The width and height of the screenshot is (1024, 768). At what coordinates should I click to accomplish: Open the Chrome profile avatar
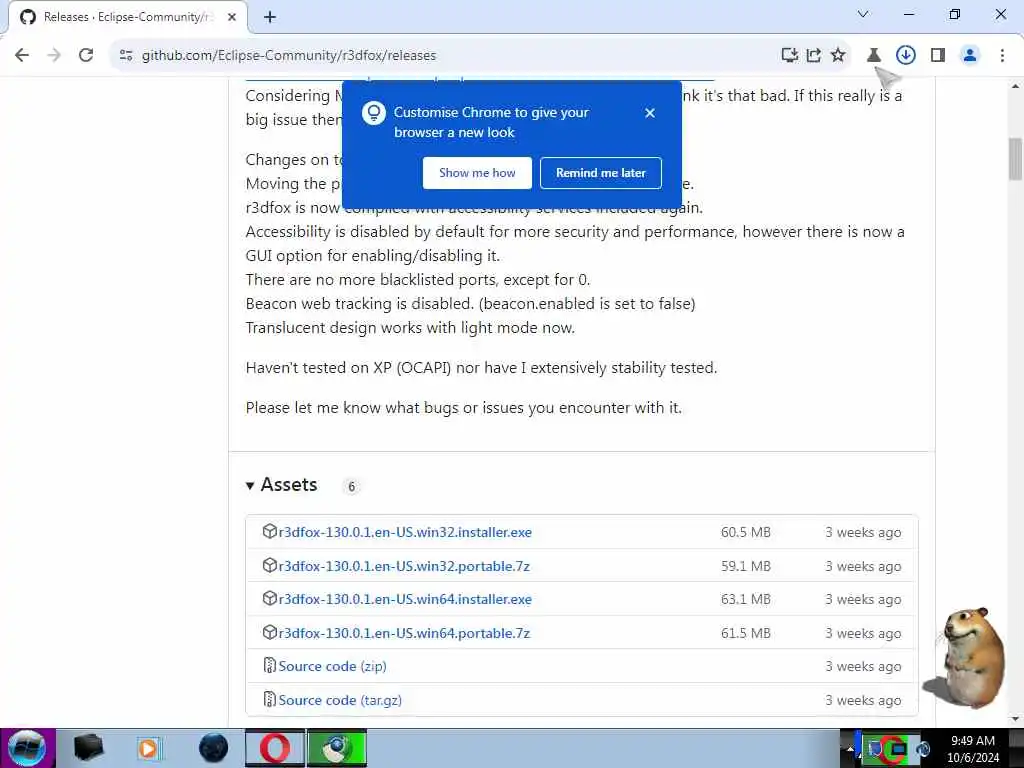970,56
